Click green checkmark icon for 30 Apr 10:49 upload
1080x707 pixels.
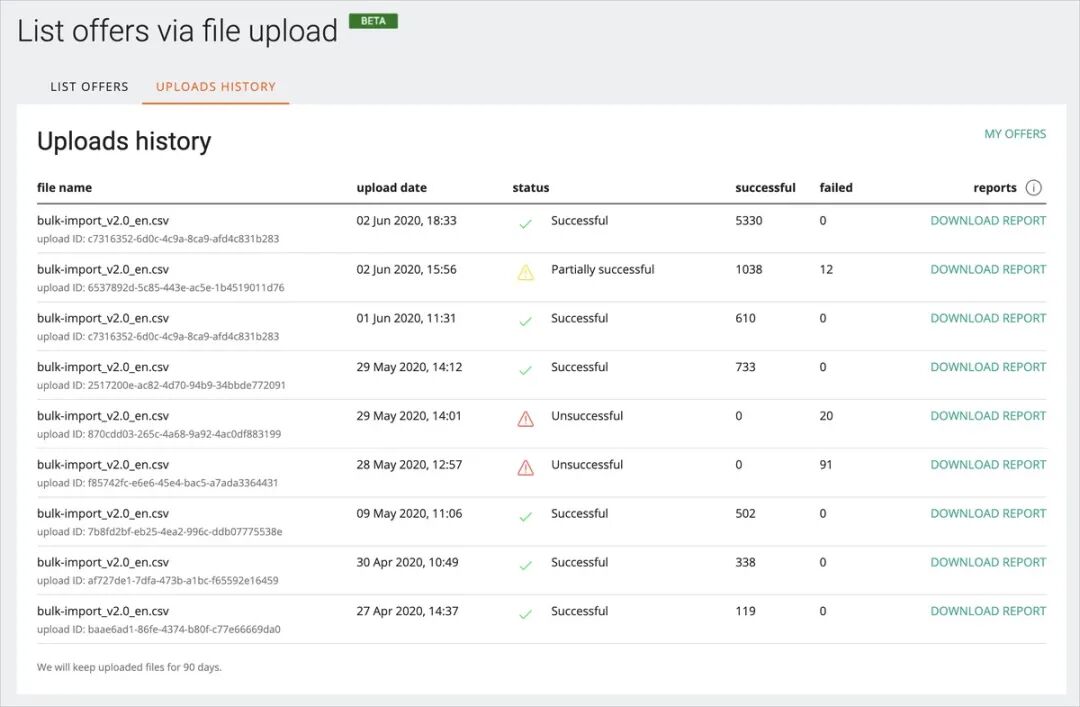tap(526, 566)
